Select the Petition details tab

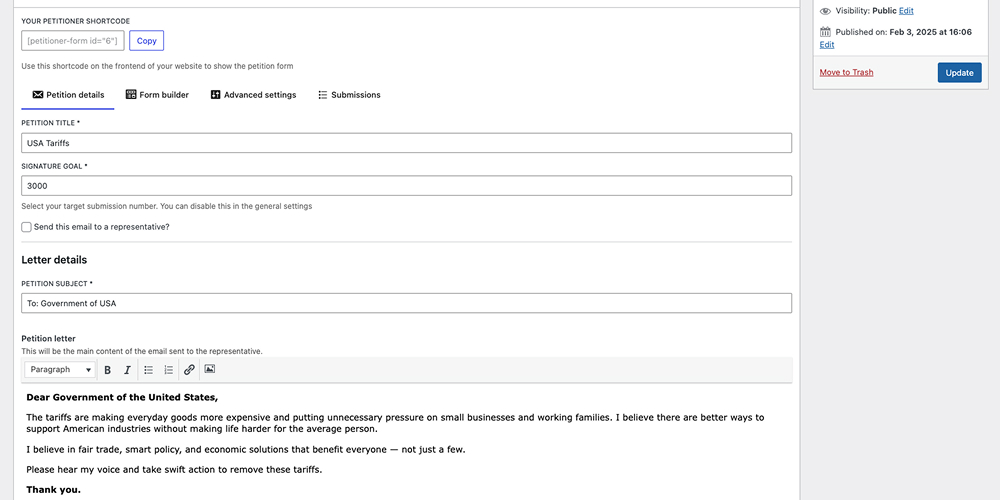tap(68, 95)
